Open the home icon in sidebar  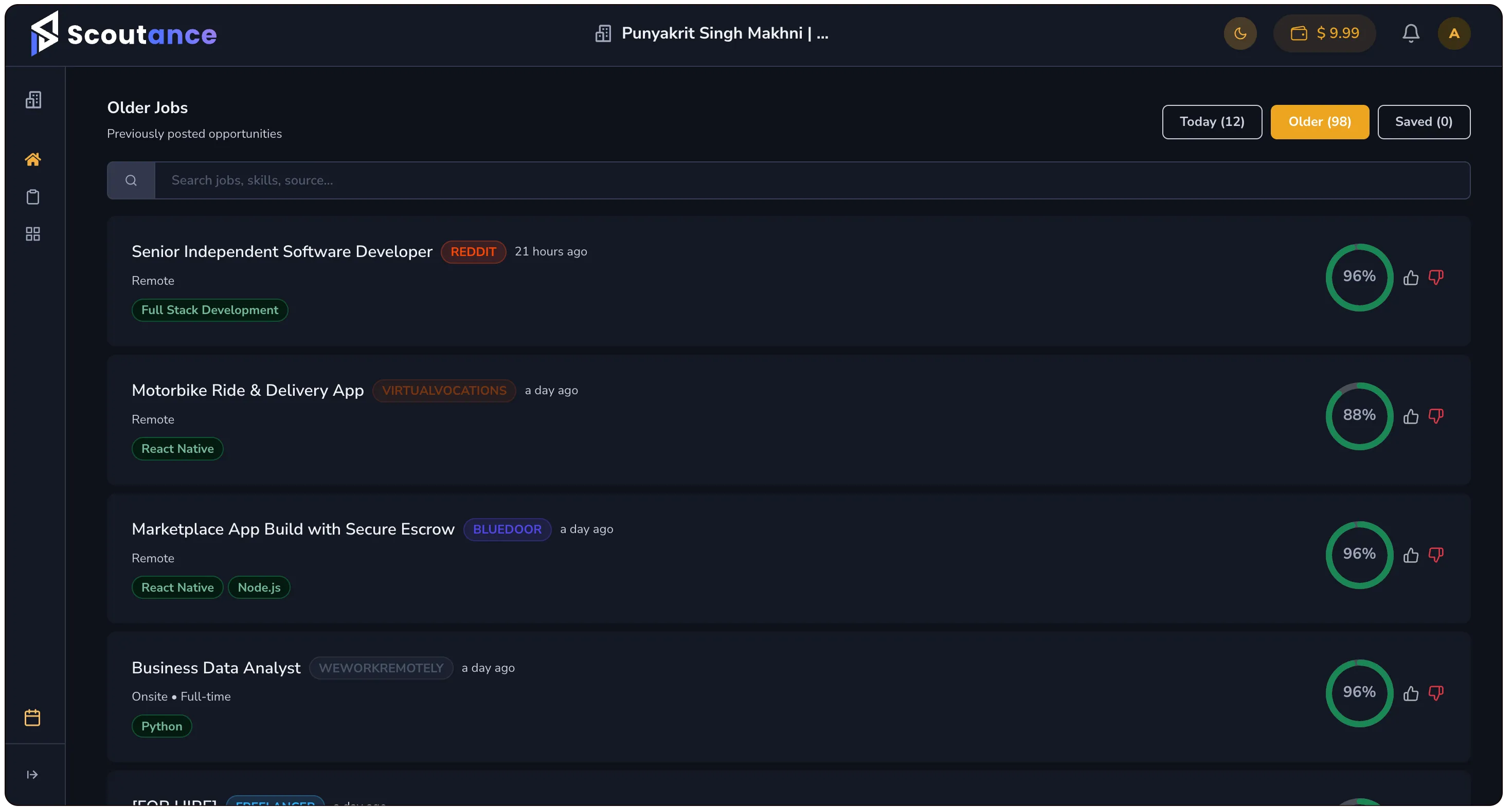[33, 159]
